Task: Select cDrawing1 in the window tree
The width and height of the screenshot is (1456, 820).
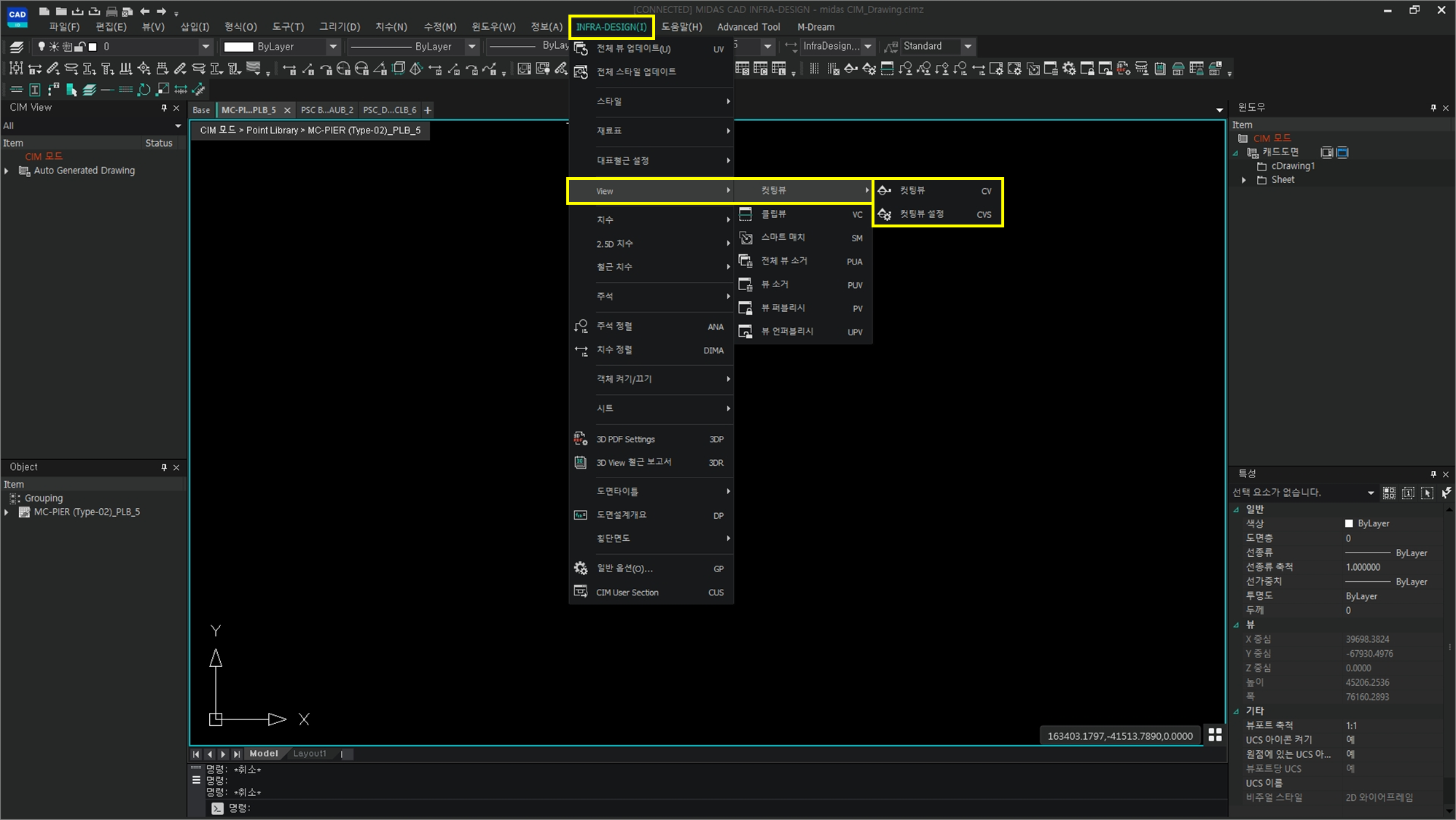Action: click(x=1293, y=166)
